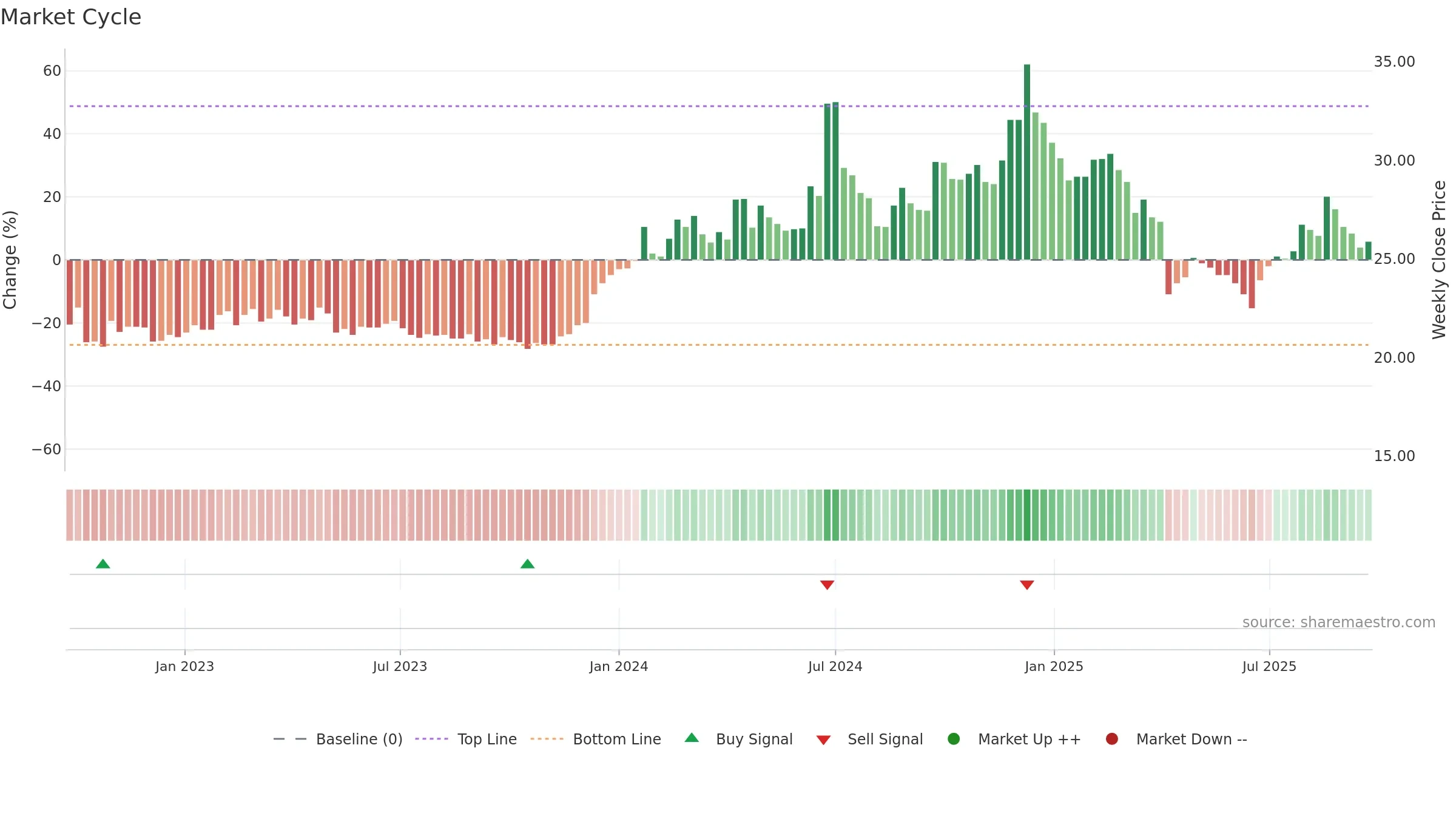Click the Jan 2023 x-axis label

click(x=184, y=666)
